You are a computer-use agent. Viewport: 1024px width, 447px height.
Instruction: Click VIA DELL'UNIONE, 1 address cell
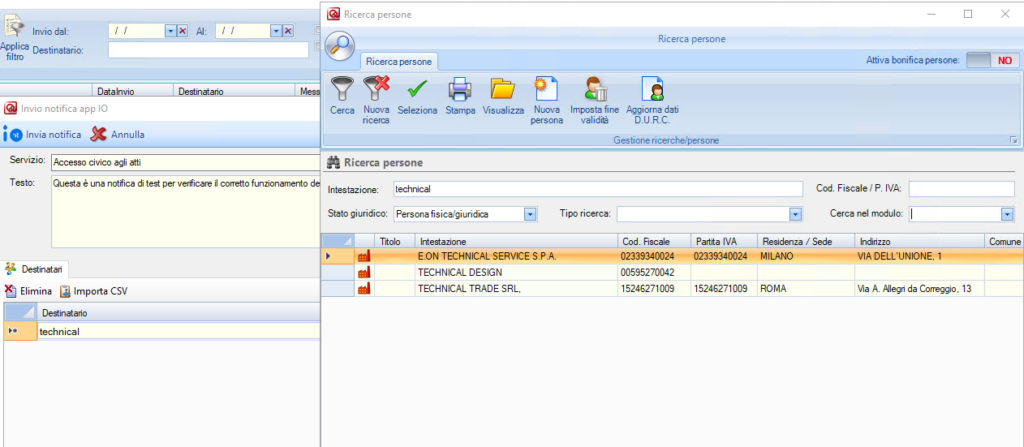coord(918,257)
